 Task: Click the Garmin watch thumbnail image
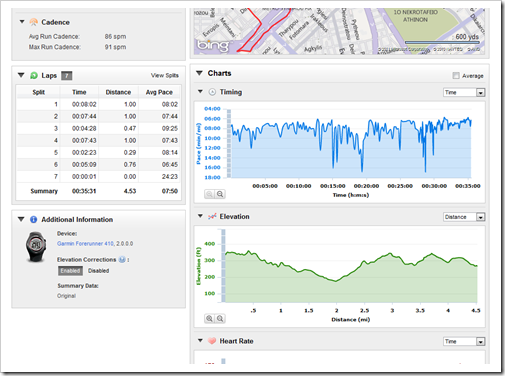point(36,247)
